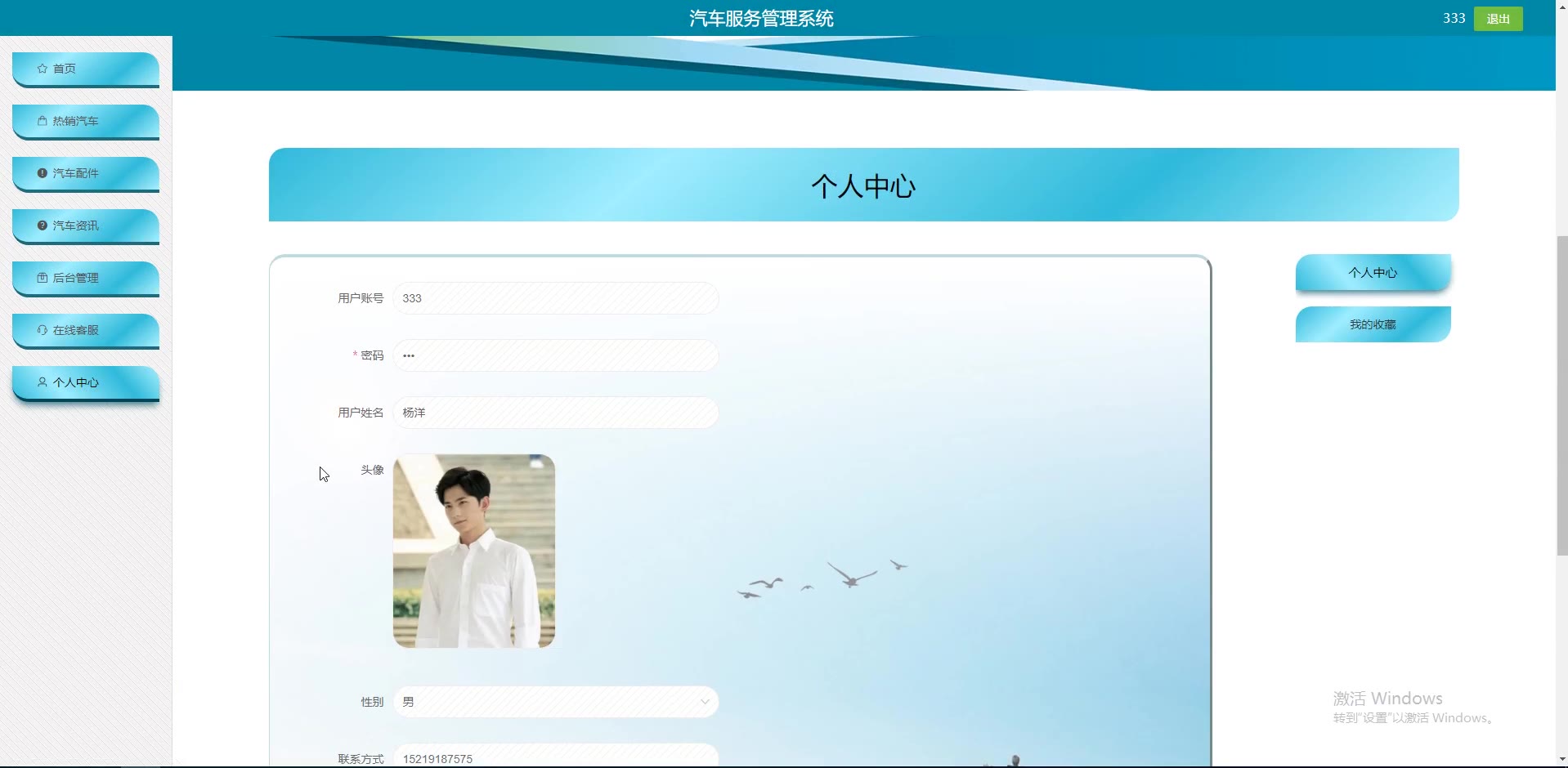Click the 用户姓名 field containing 杨洋
This screenshot has width=1568, height=768.
click(x=556, y=413)
